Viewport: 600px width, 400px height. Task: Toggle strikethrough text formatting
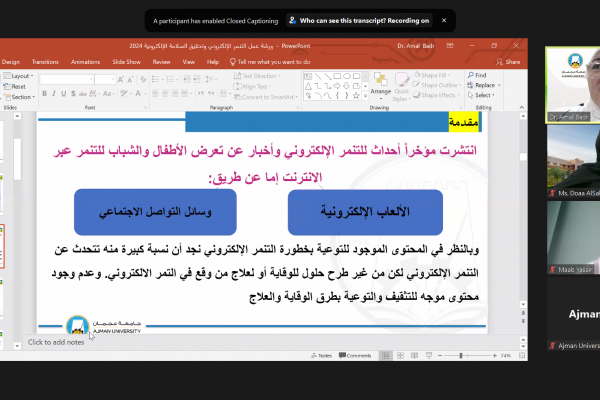pos(83,93)
